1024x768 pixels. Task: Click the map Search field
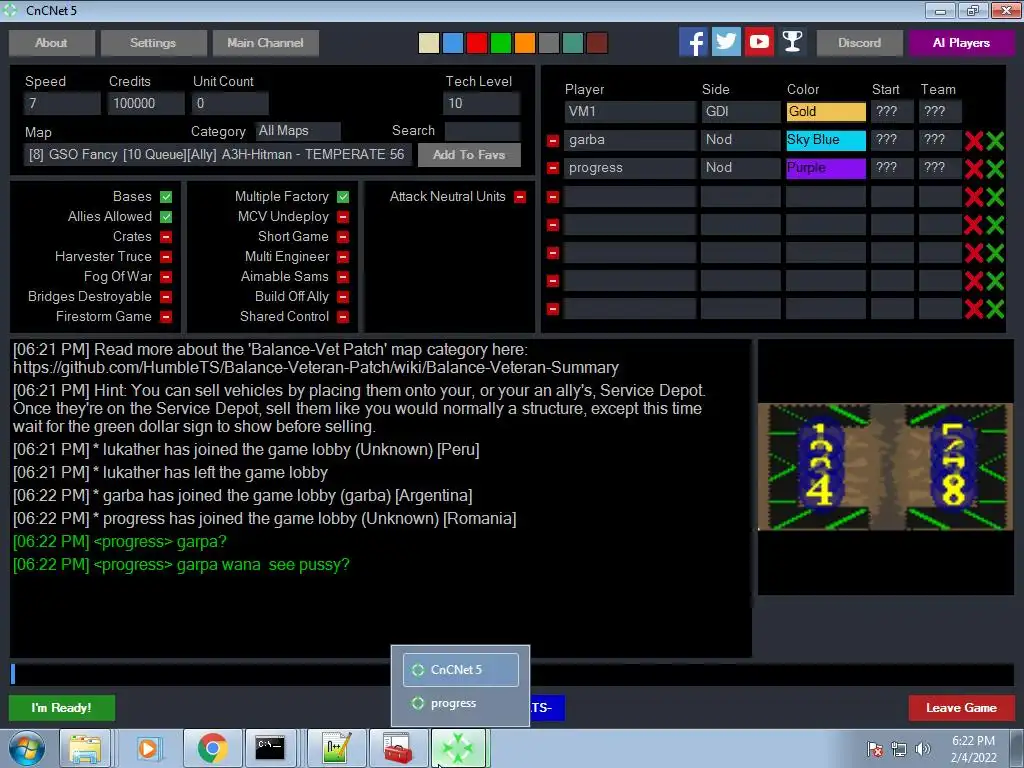[x=482, y=131]
